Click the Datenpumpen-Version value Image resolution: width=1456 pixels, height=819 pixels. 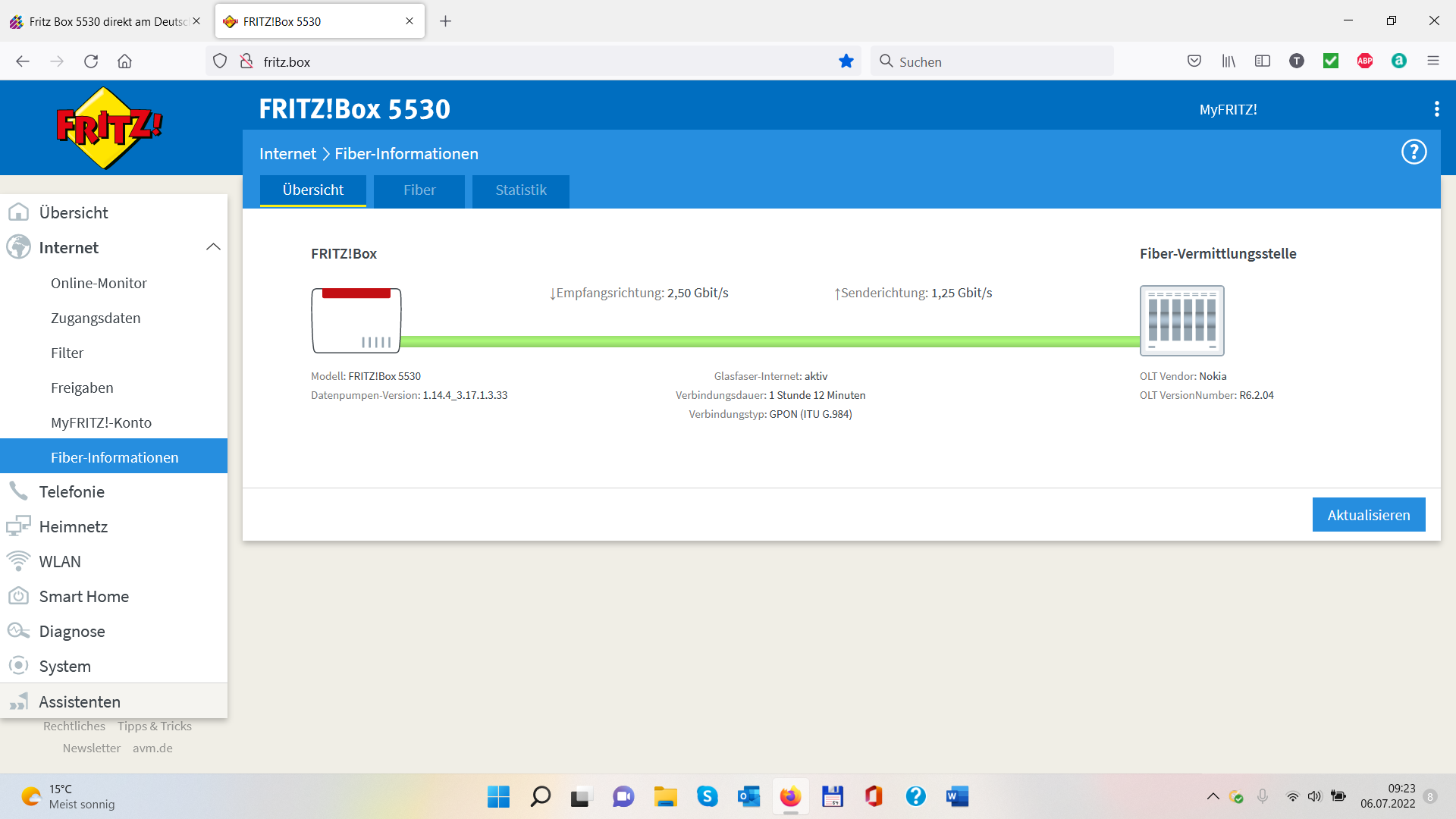pos(465,395)
